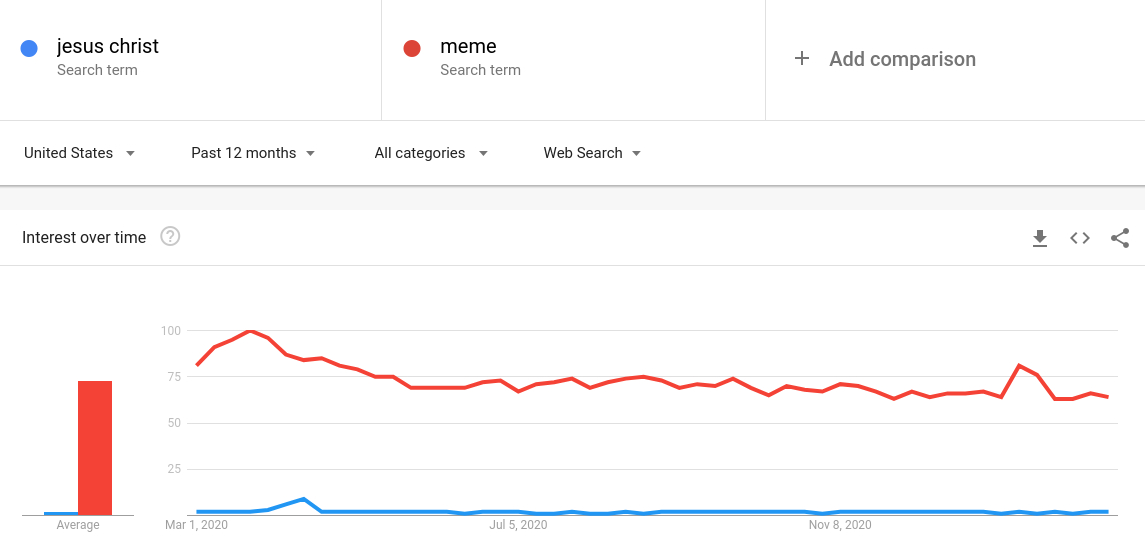The height and width of the screenshot is (539, 1145).
Task: Click the red average bar for meme
Action: pos(95,448)
